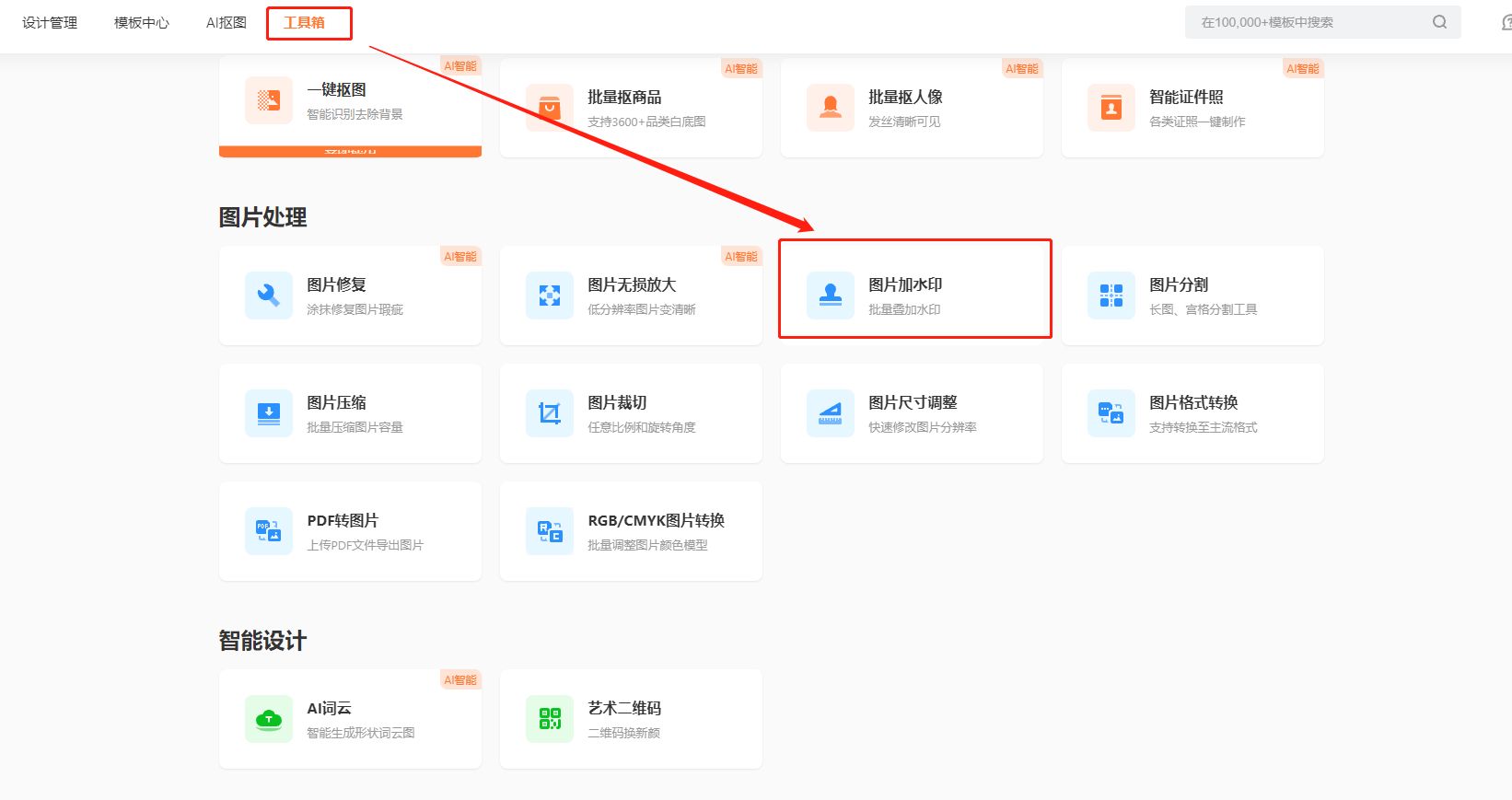Open the 批量抠商品 tool card
Image resolution: width=1512 pixels, height=800 pixels.
click(x=631, y=109)
